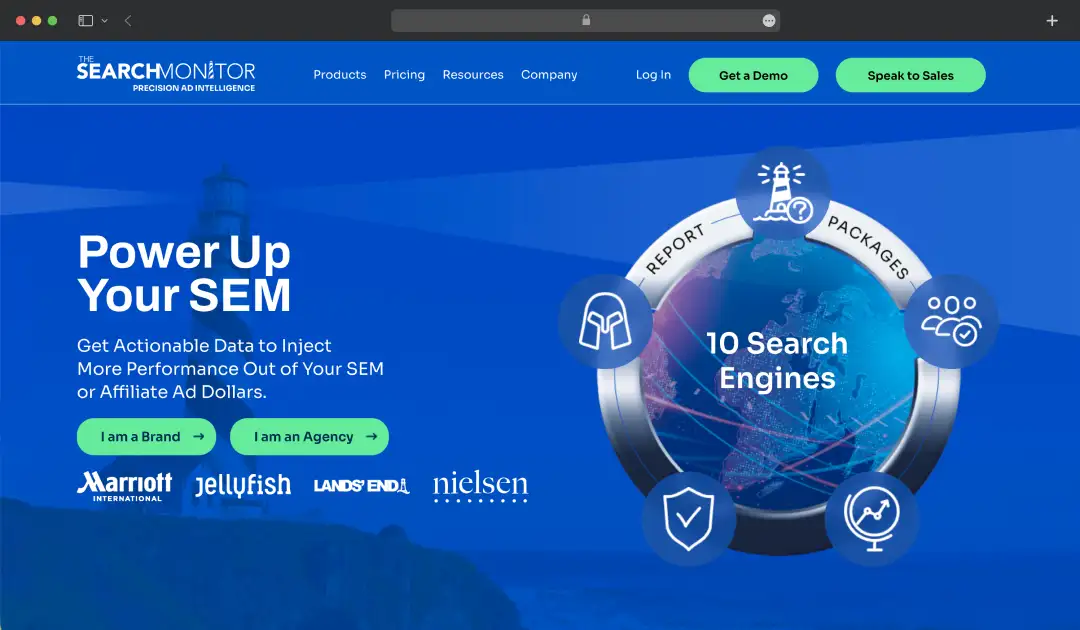The image size is (1080, 630).
Task: Click the REPORT label on the ring
Action: click(675, 249)
